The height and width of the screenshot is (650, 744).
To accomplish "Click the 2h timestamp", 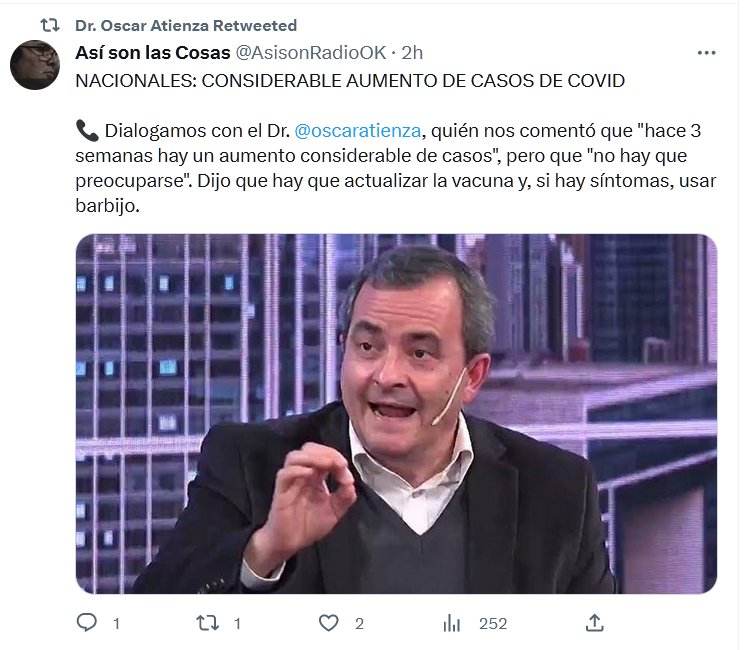I will click(412, 53).
